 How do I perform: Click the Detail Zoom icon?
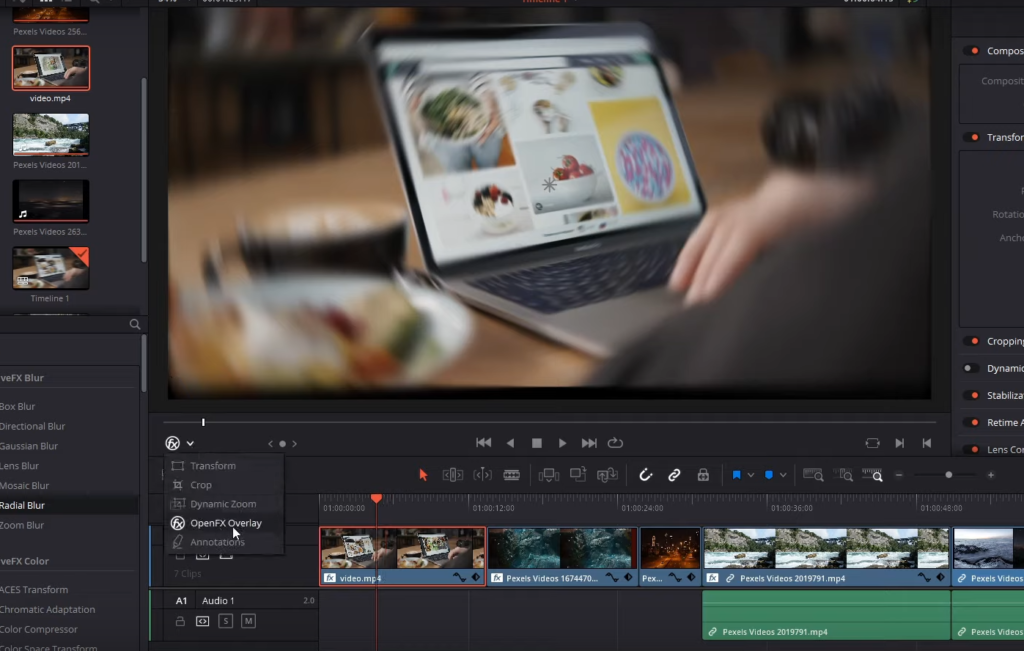(x=843, y=475)
